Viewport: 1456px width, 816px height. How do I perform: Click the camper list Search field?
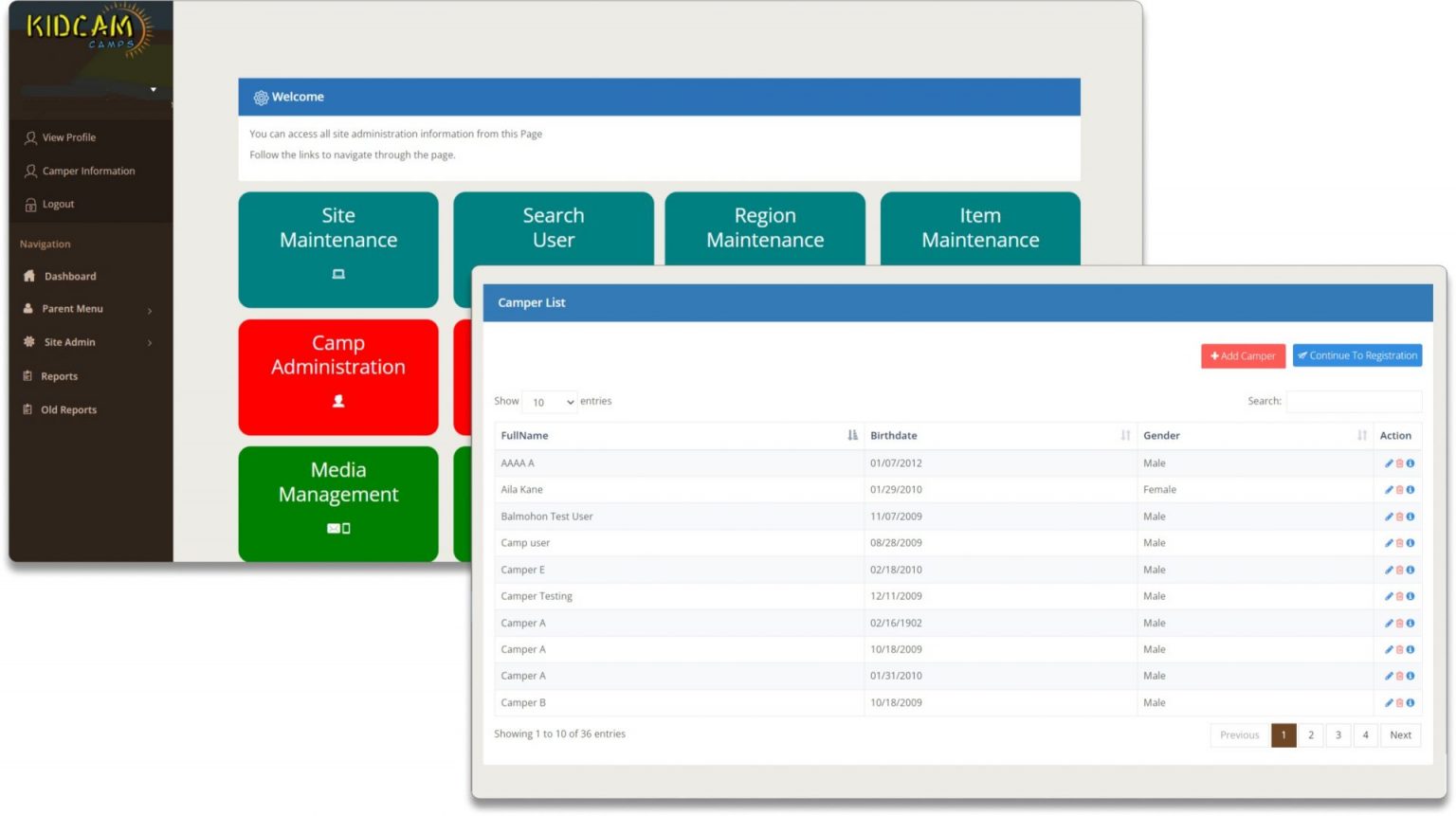coord(1353,402)
